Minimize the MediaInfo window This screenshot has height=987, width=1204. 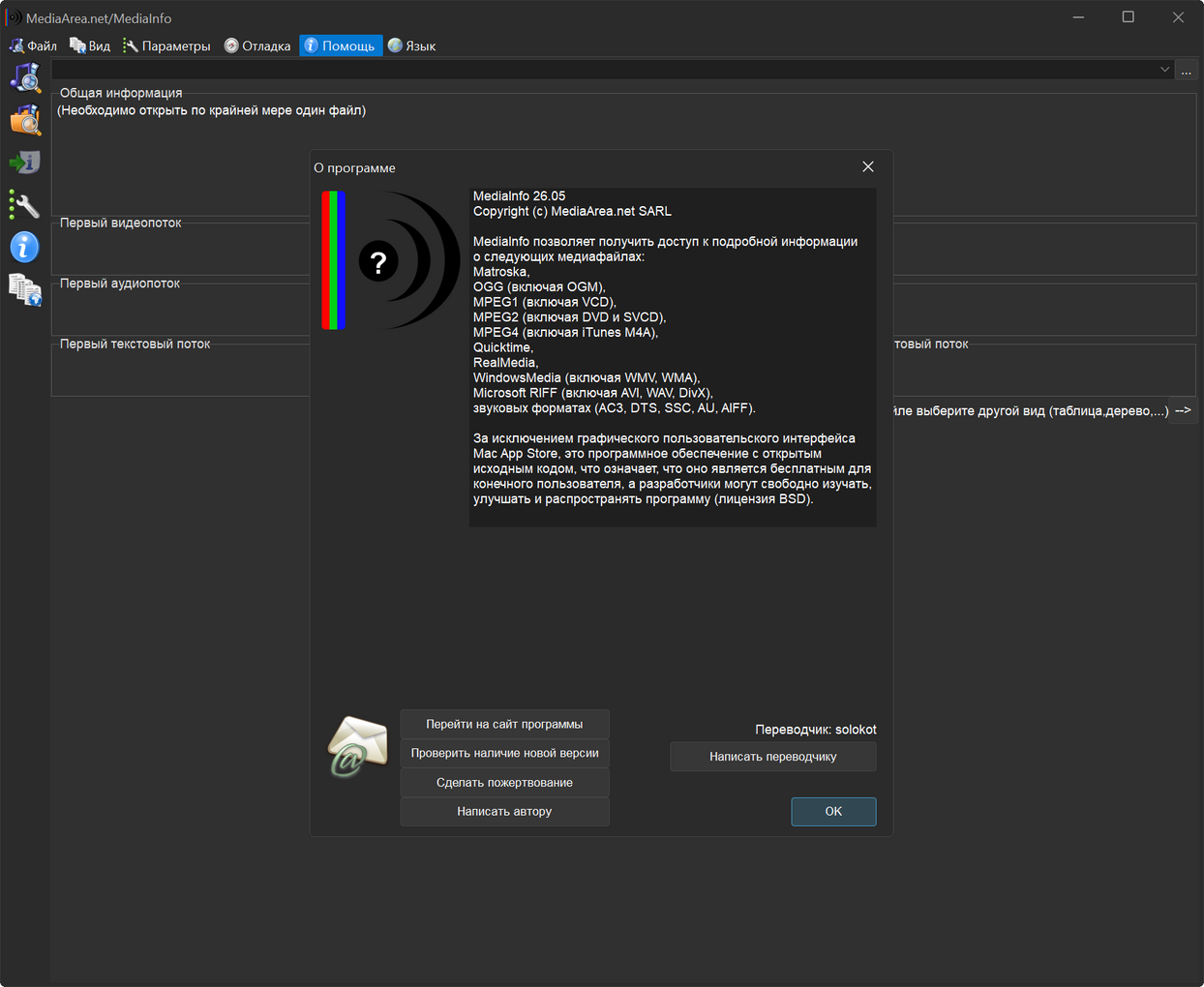[x=1078, y=17]
